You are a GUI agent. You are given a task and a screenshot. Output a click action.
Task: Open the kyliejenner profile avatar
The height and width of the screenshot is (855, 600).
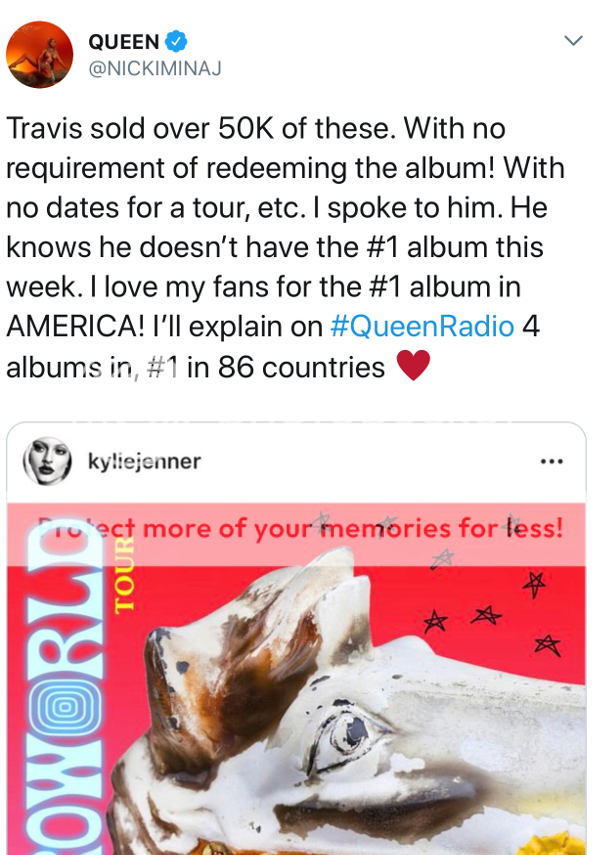click(x=47, y=461)
